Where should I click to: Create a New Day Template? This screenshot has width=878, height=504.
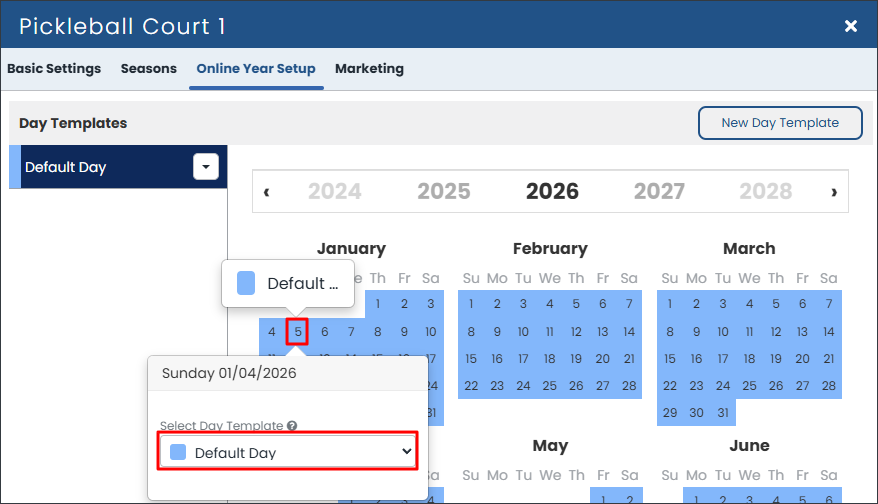780,123
